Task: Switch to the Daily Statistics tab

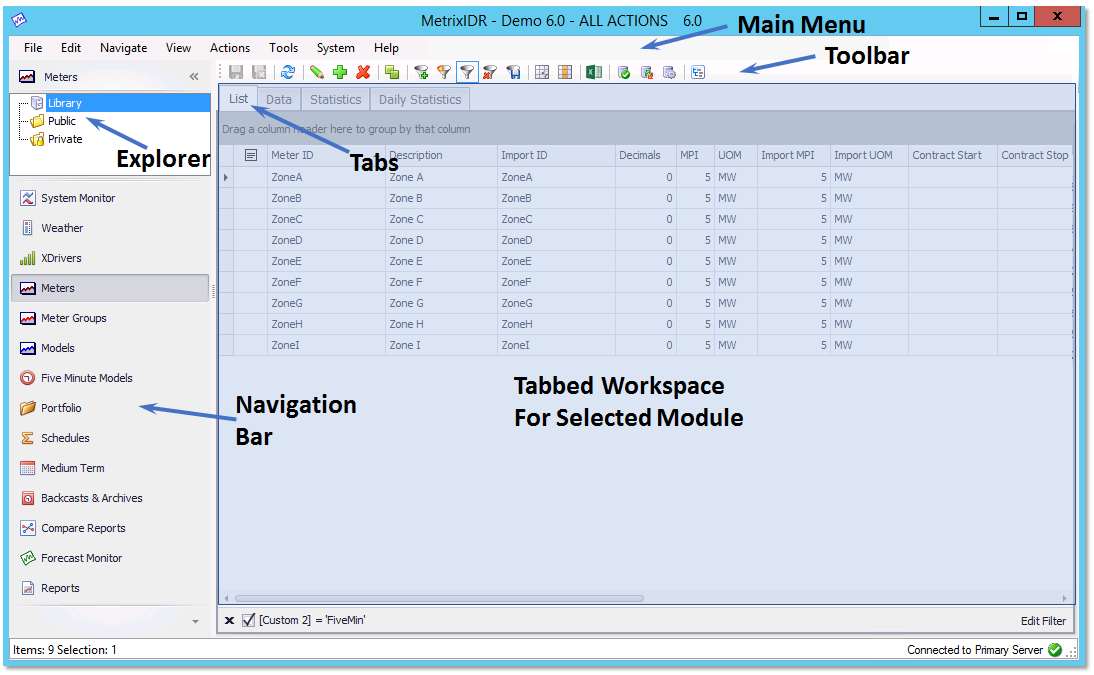Action: click(420, 100)
